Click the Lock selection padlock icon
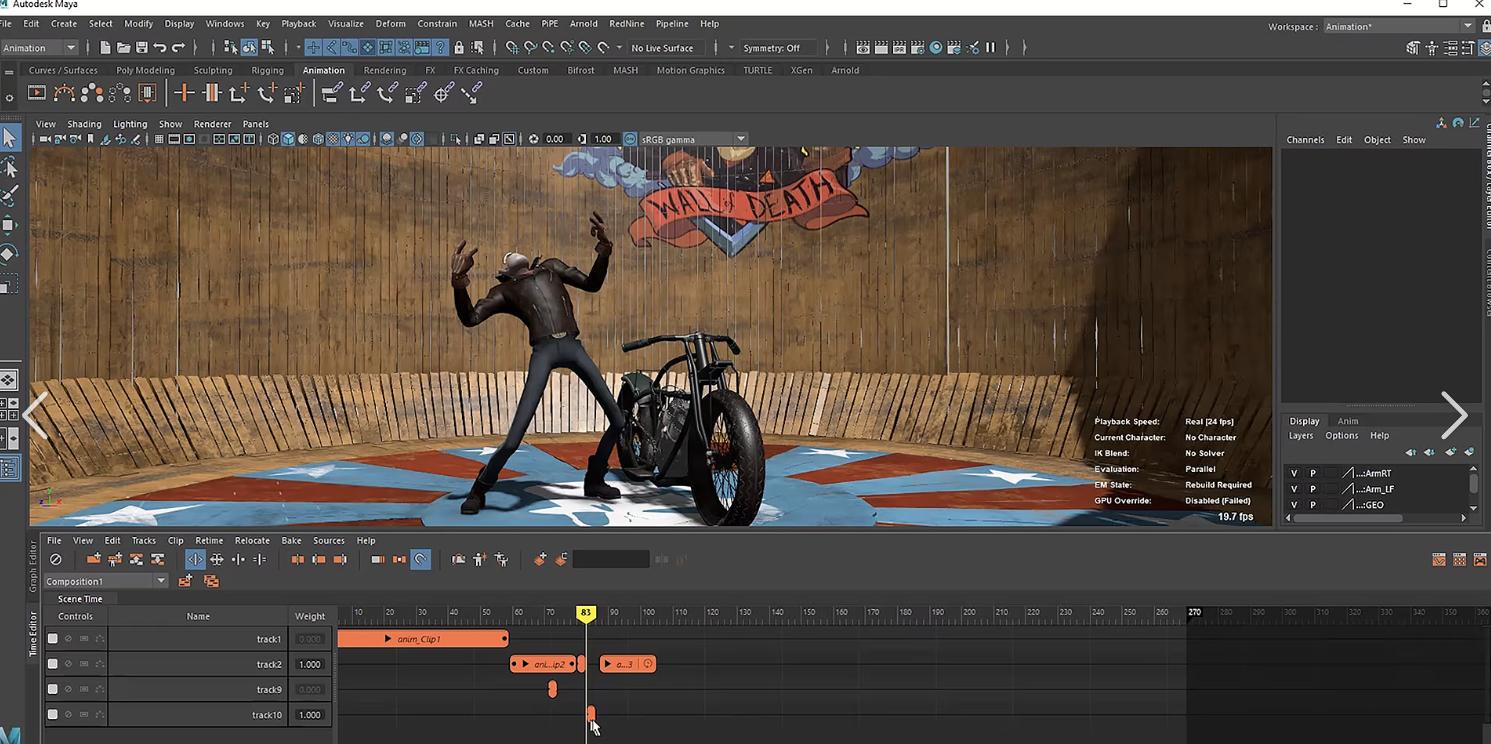Screen dimensions: 1491x744 (459, 48)
